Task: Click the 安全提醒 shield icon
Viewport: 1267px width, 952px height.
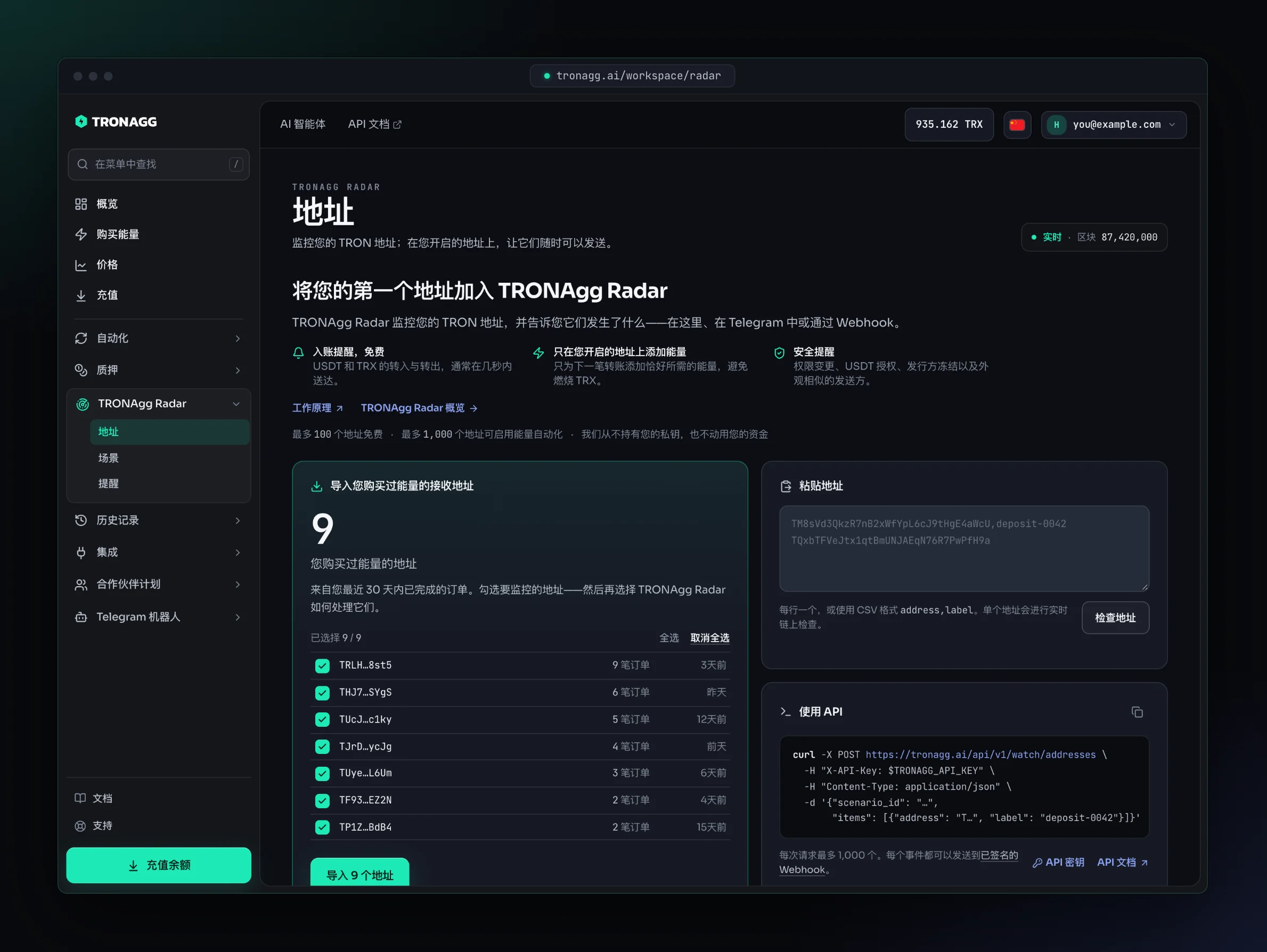Action: 779,352
